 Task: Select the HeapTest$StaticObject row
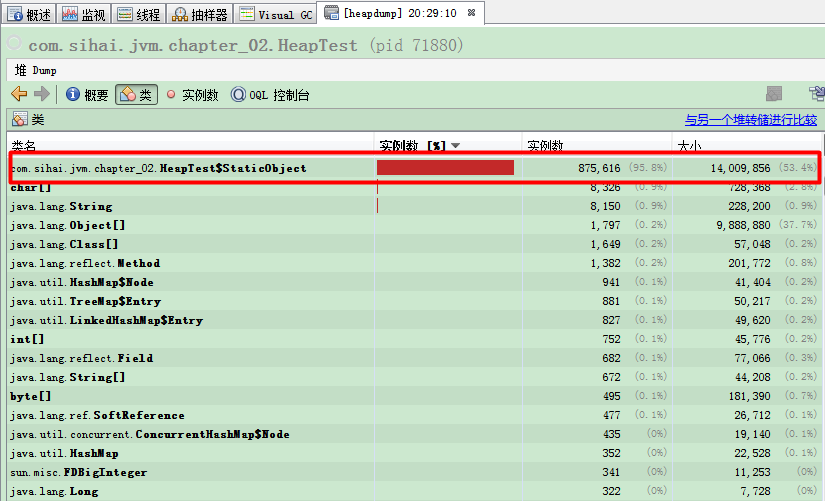(414, 168)
